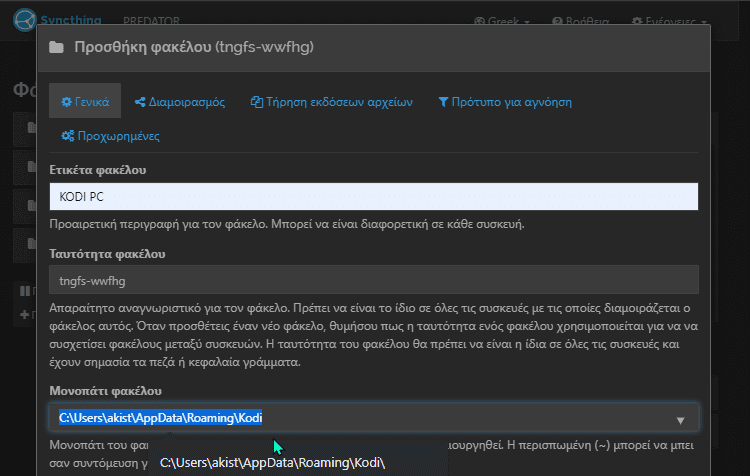Open the Ενέργειες actions menu
Screen dimensions: 750x476
click(669, 22)
